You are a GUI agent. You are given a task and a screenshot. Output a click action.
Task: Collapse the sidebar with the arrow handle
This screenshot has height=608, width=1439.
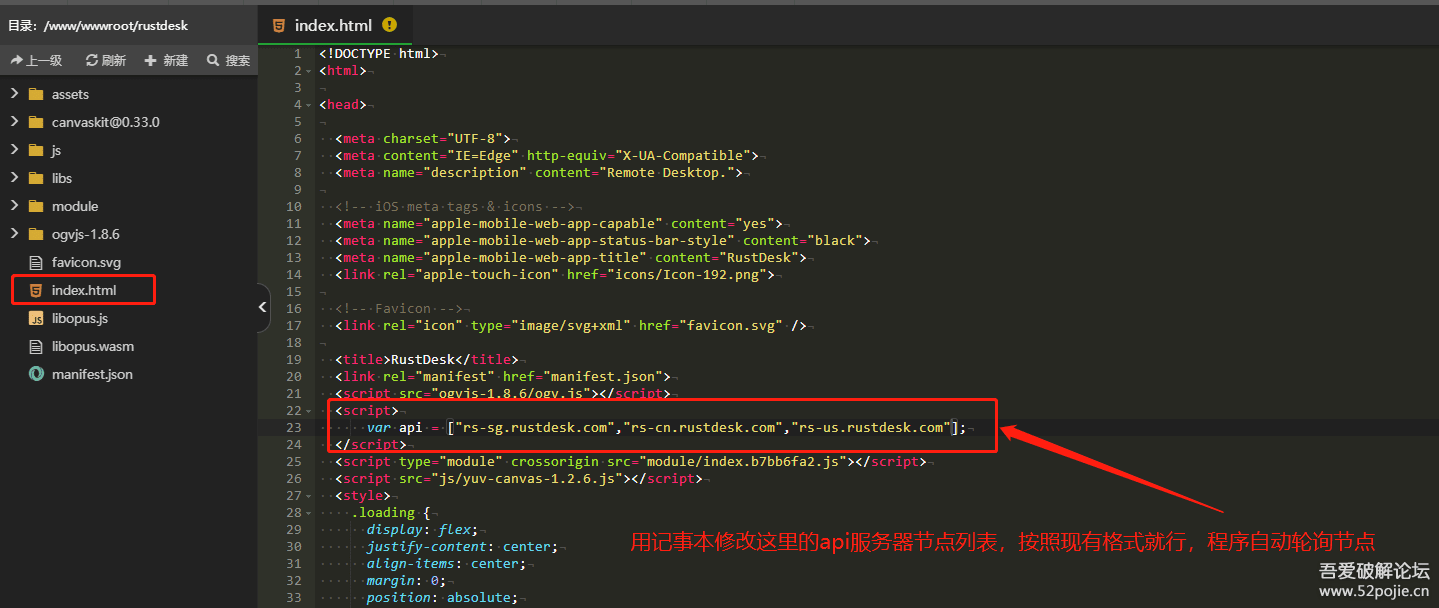(x=263, y=307)
